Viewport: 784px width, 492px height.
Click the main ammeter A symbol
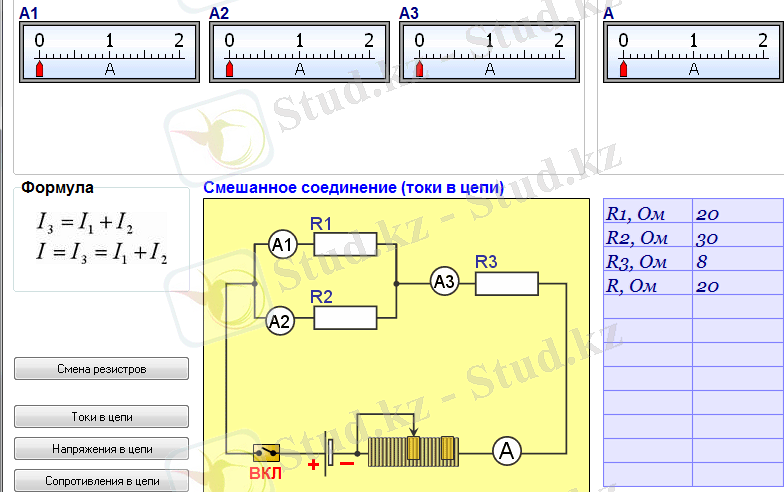click(507, 452)
